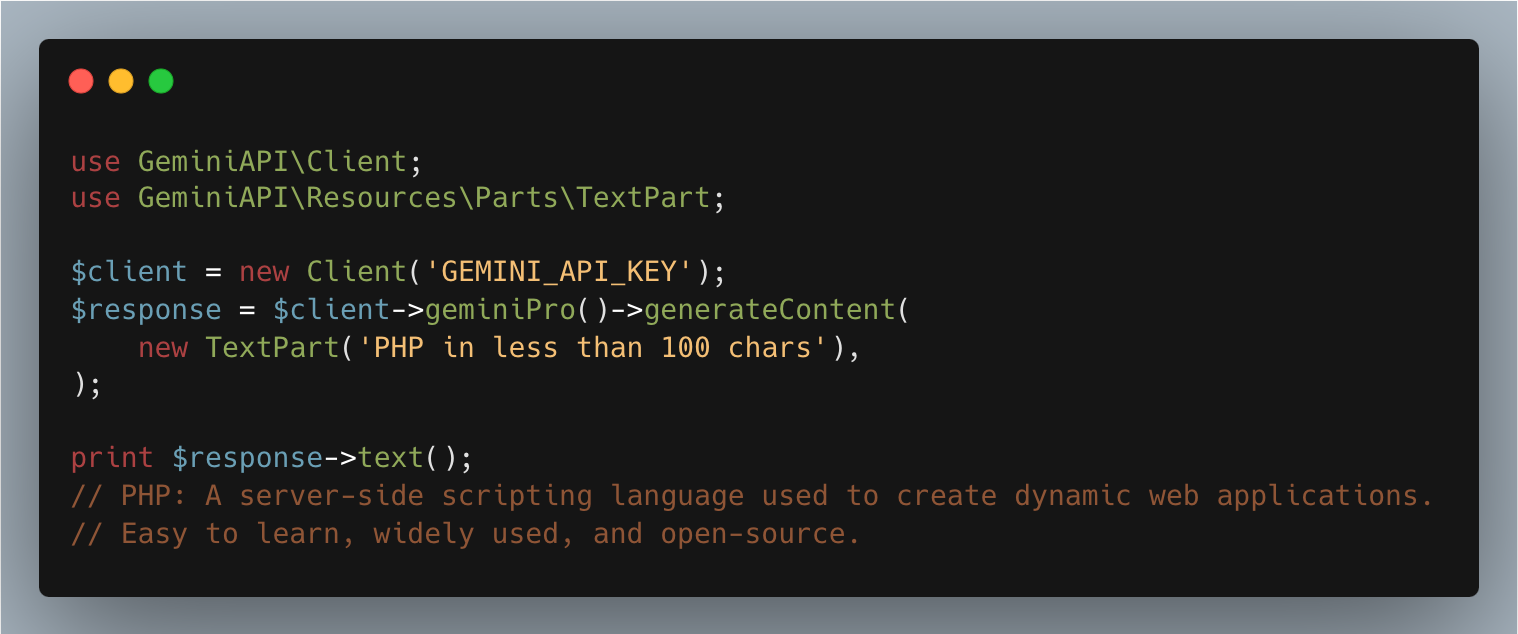1518x634 pixels.
Task: Click $response at start of assignment line
Action: click(x=146, y=310)
